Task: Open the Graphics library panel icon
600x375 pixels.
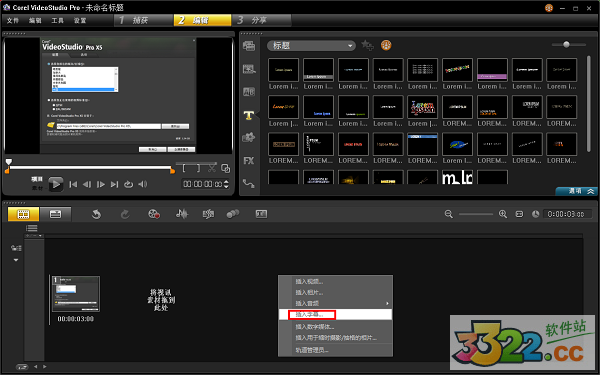Action: tap(249, 138)
